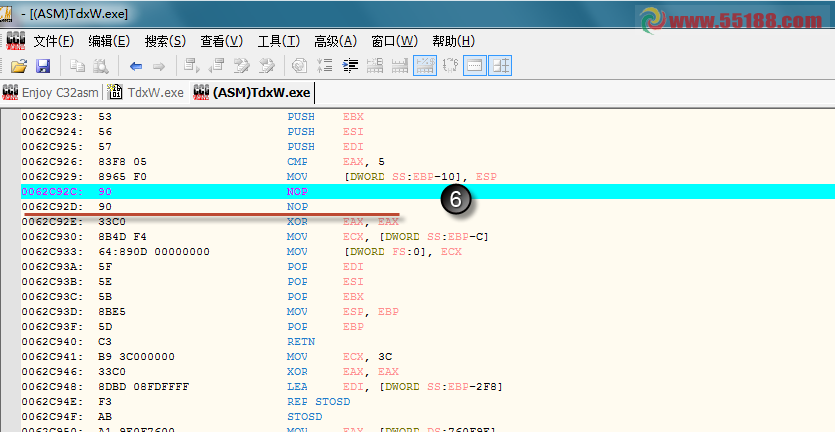835x432 pixels.
Task: Click the gray disk-like icon after the separator
Action: click(300, 66)
